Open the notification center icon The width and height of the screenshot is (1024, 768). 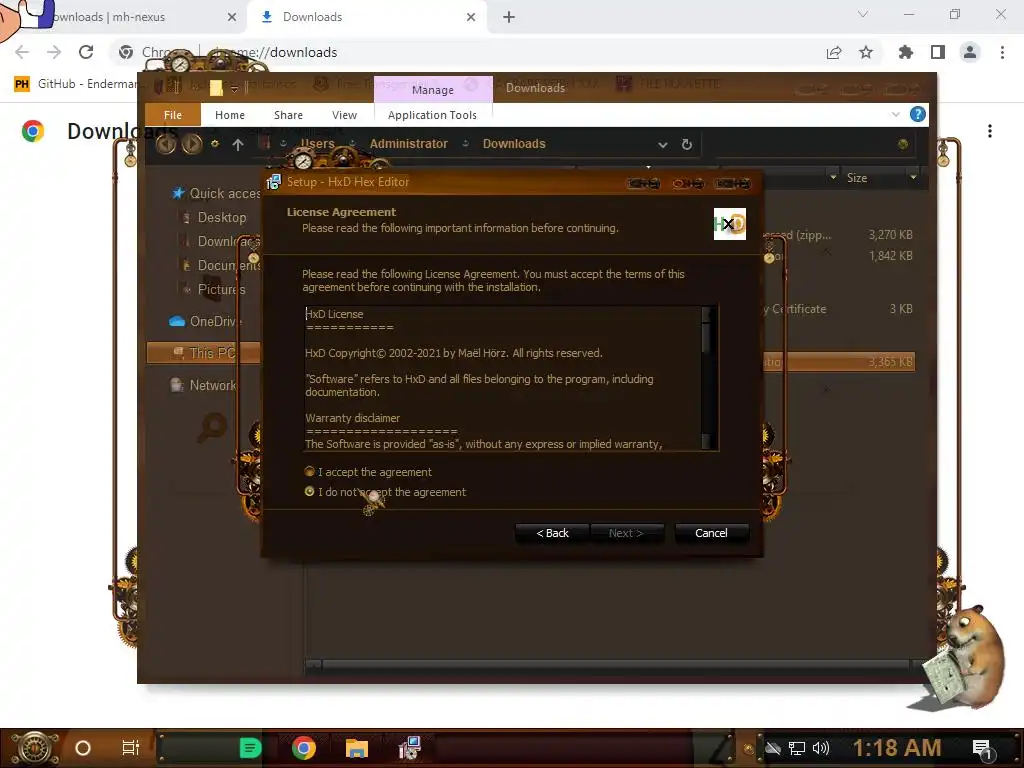[982, 749]
